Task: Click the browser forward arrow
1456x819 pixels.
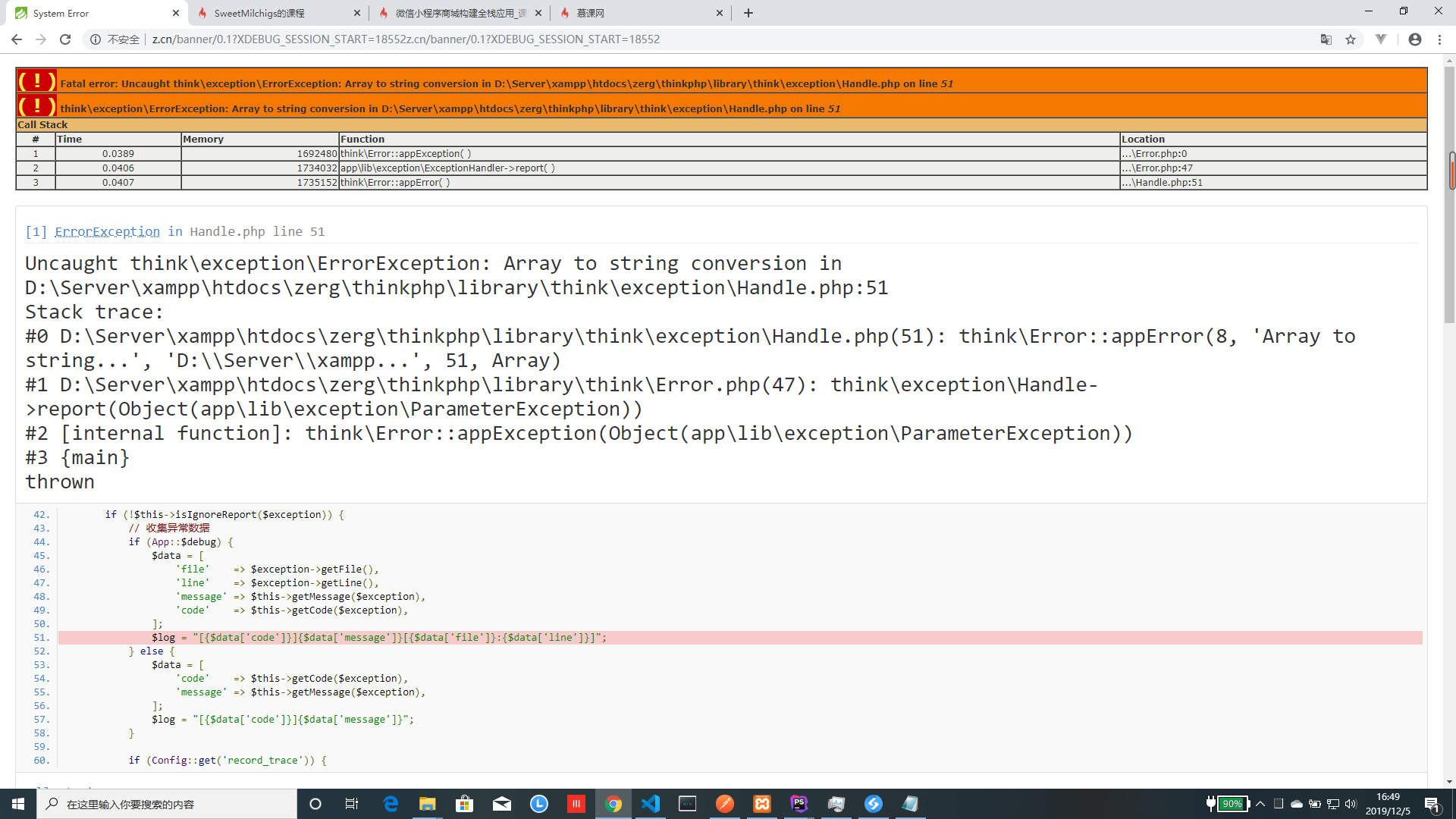Action: pyautogui.click(x=41, y=39)
